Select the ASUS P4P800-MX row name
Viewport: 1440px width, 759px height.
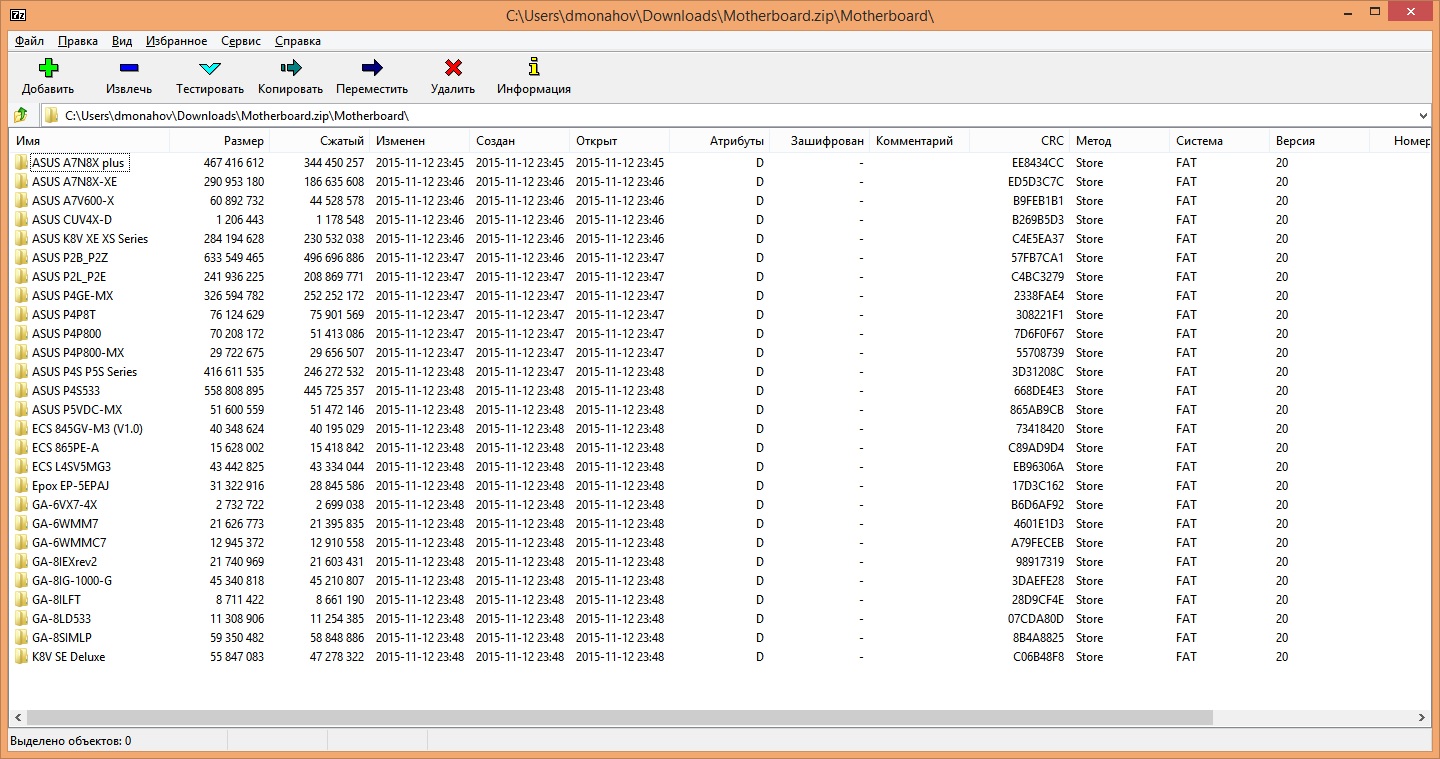coord(78,352)
